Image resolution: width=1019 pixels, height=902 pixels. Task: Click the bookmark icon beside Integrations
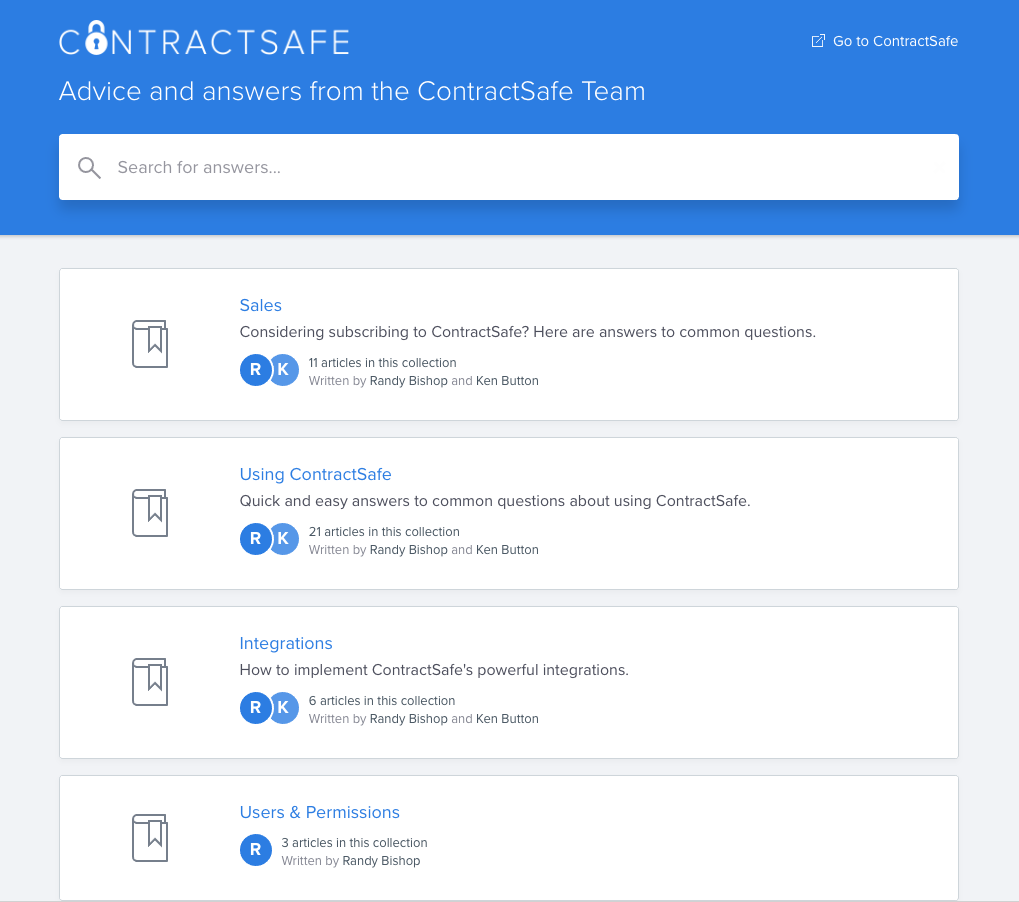click(150, 681)
